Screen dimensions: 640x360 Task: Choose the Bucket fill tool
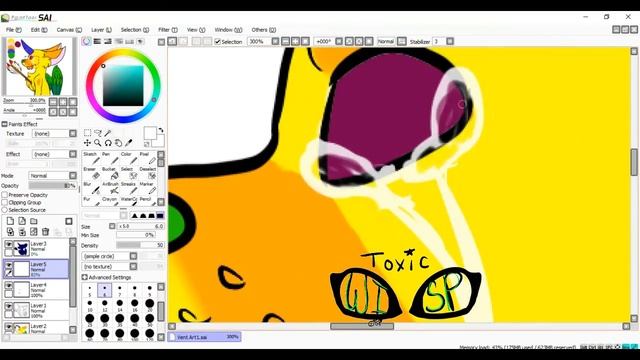pyautogui.click(x=109, y=173)
